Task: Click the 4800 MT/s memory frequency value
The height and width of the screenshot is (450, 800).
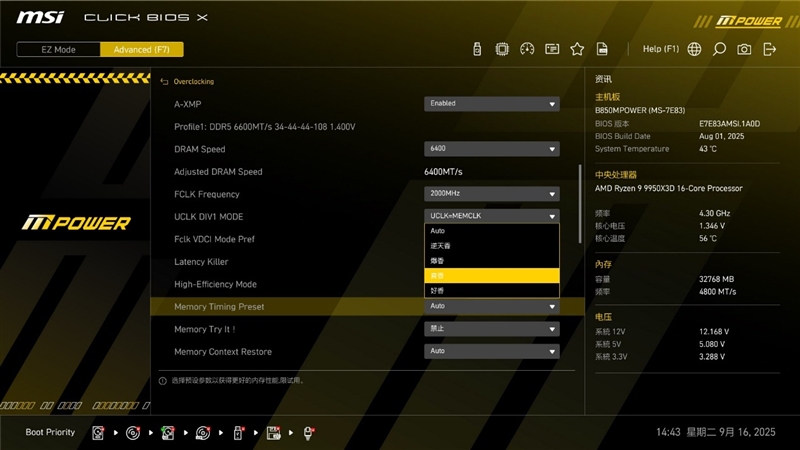Action: (x=717, y=292)
